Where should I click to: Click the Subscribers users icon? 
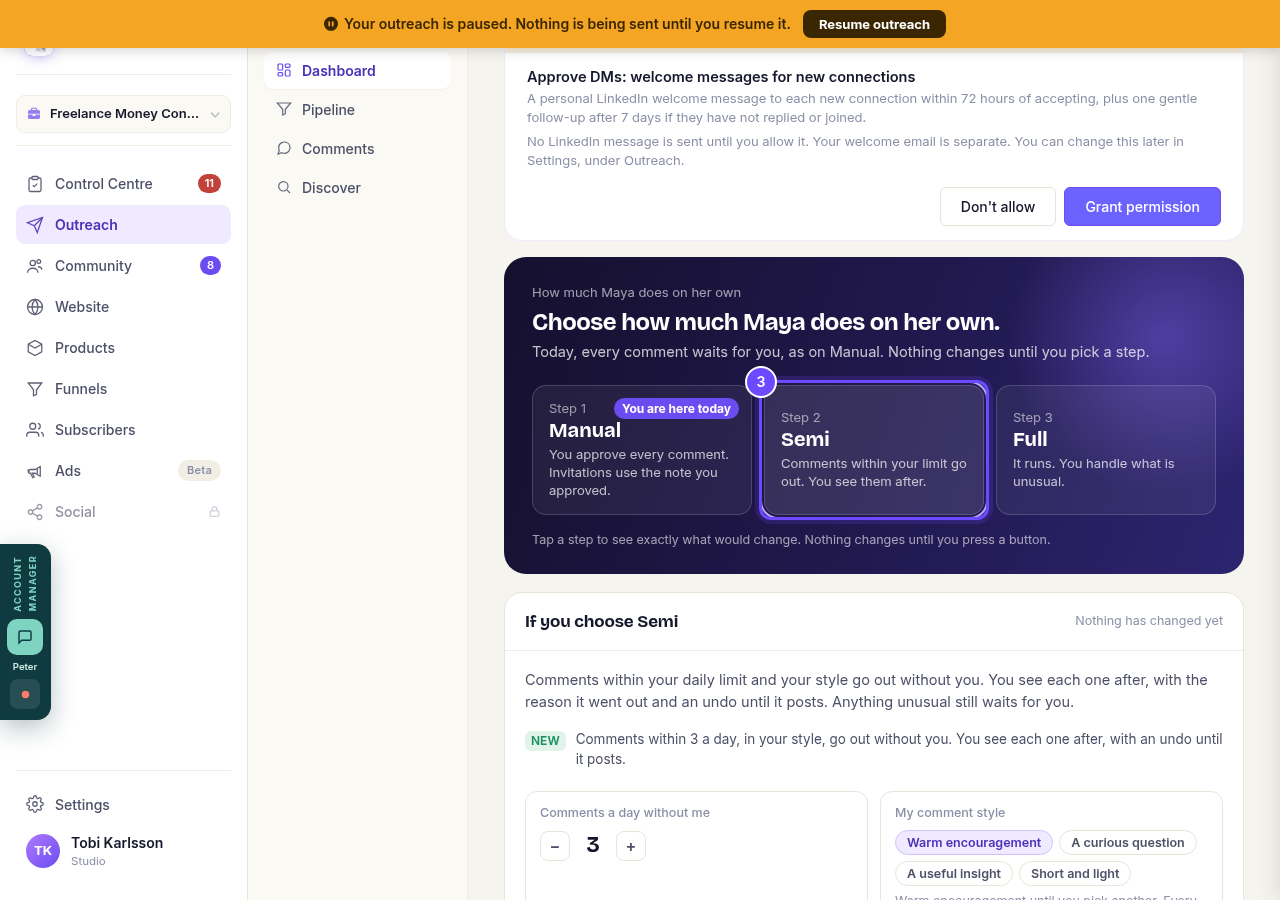point(35,430)
